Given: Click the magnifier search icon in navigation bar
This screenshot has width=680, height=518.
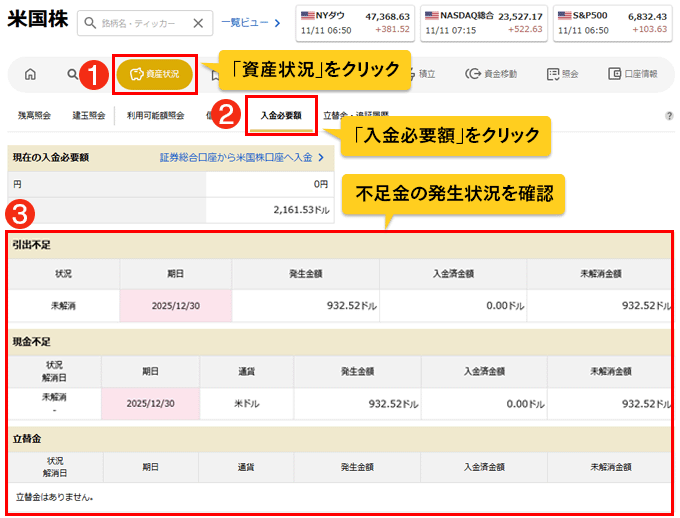Looking at the screenshot, I should [72, 74].
